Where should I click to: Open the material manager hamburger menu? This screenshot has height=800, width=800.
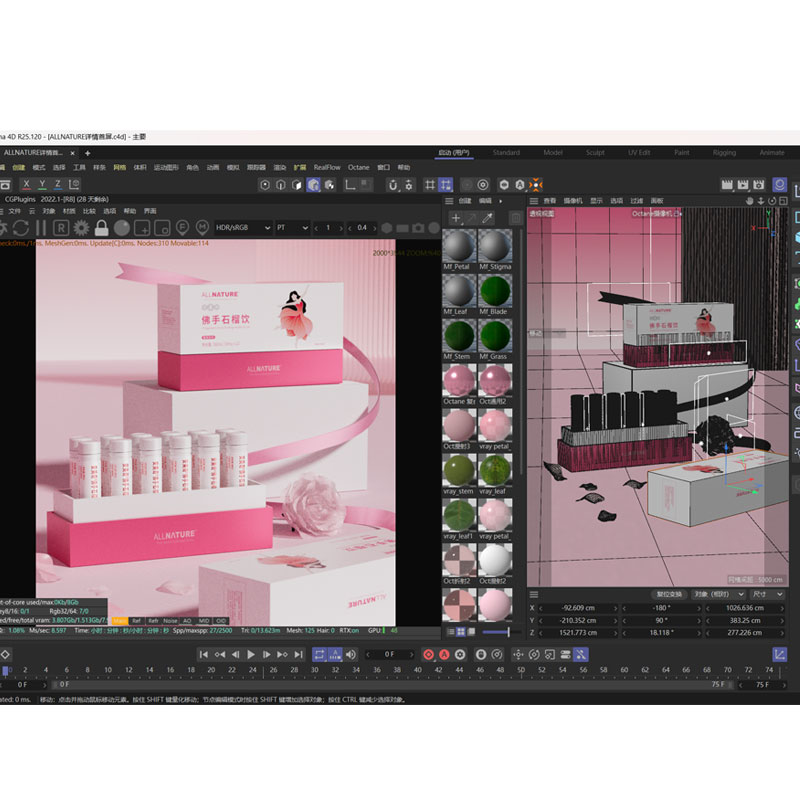[x=449, y=201]
